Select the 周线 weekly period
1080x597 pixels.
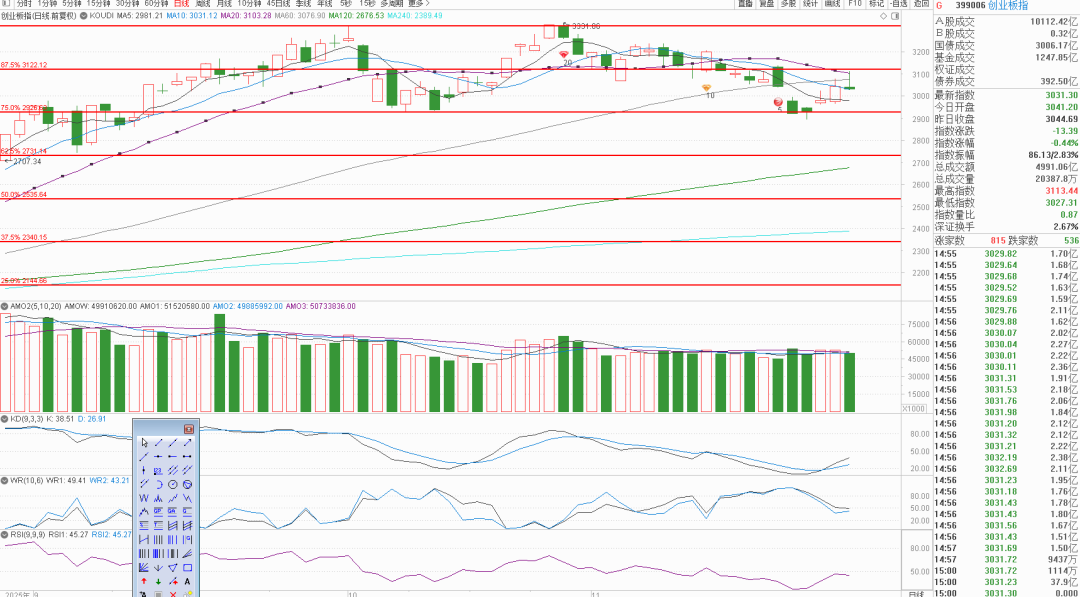click(x=201, y=3)
